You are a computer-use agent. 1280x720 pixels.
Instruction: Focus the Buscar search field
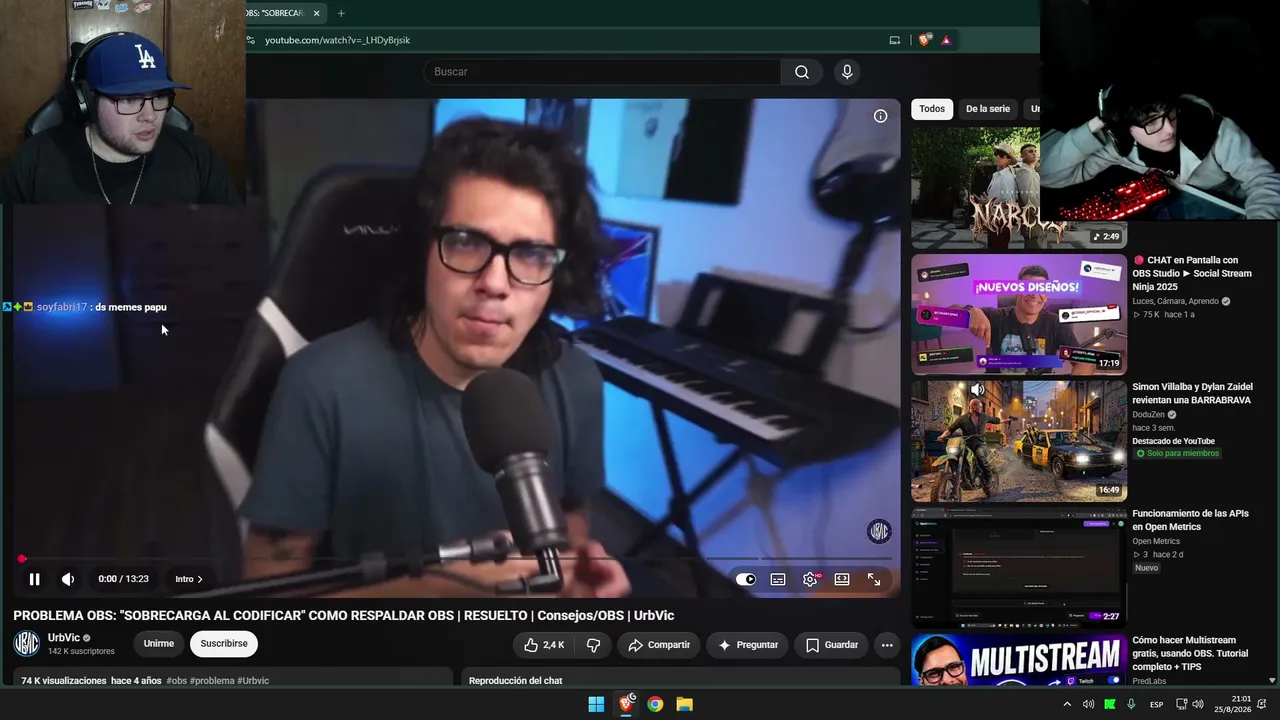point(602,72)
